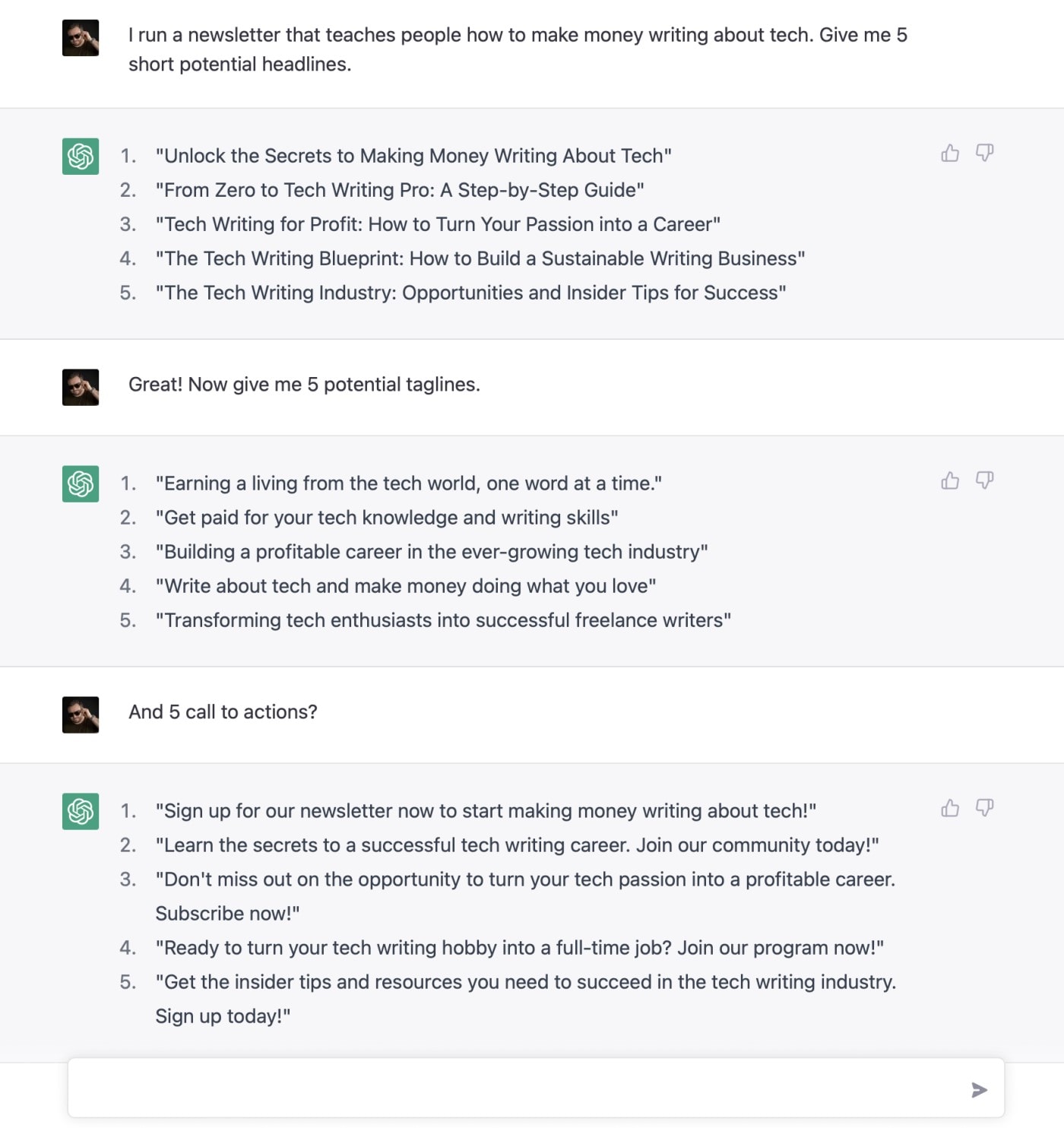Viewport: 1064px width, 1128px height.
Task: Click the "Unlock the Secrets" headline text
Action: click(x=413, y=156)
